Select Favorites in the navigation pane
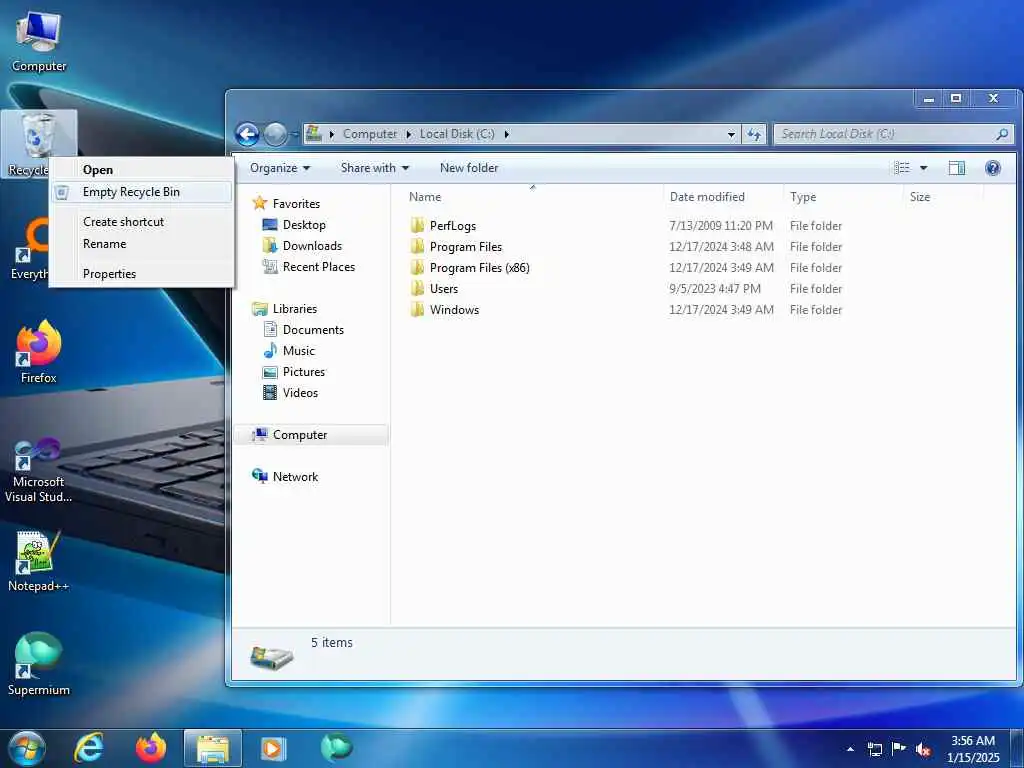 pyautogui.click(x=296, y=204)
